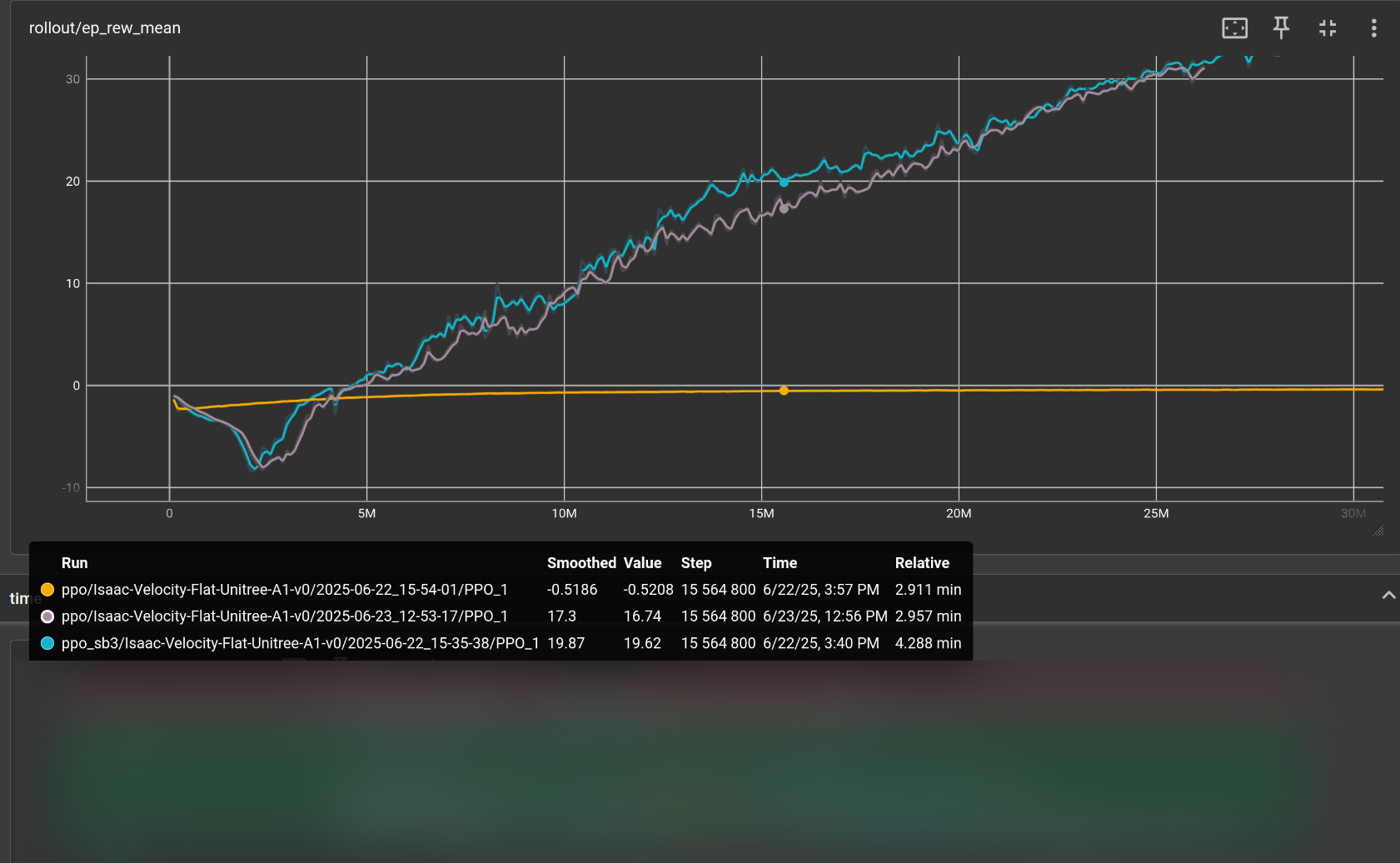This screenshot has width=1400, height=863.
Task: Click the step 15 564 800 in the ppo_sb3 row
Action: click(718, 643)
